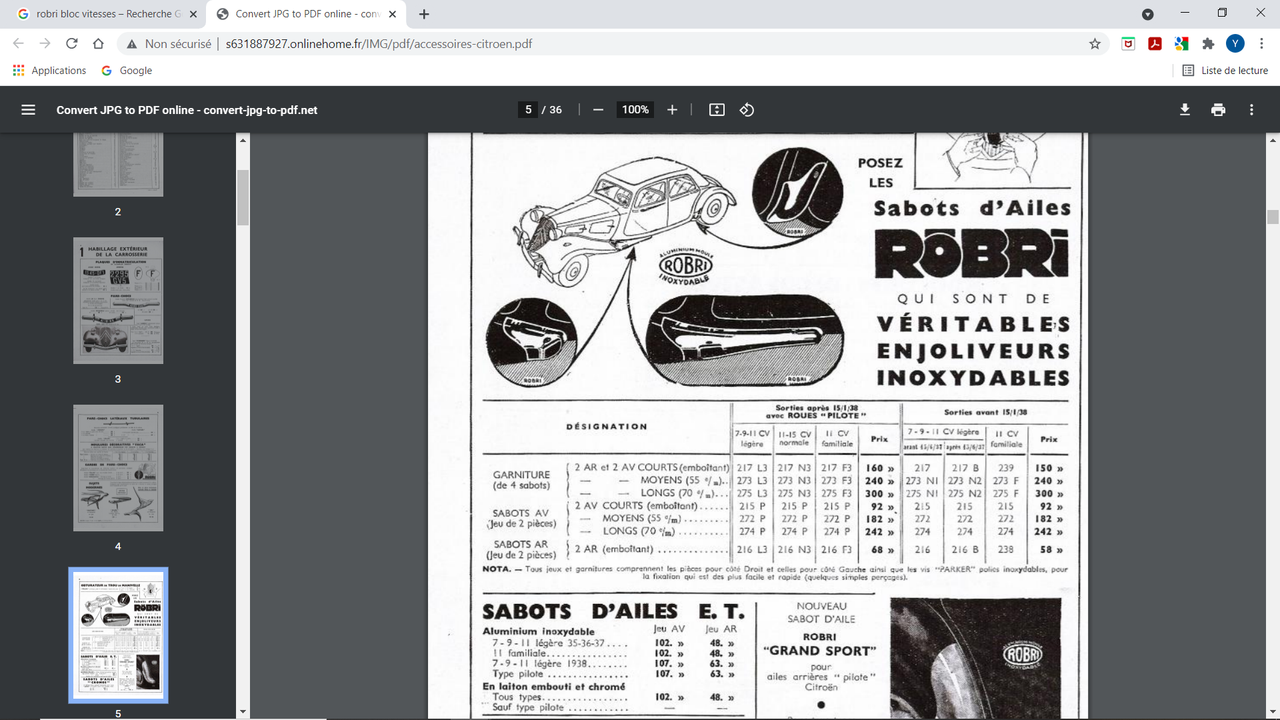Click the Non sécurisé security indicator
This screenshot has height=720, width=1280.
[x=168, y=44]
